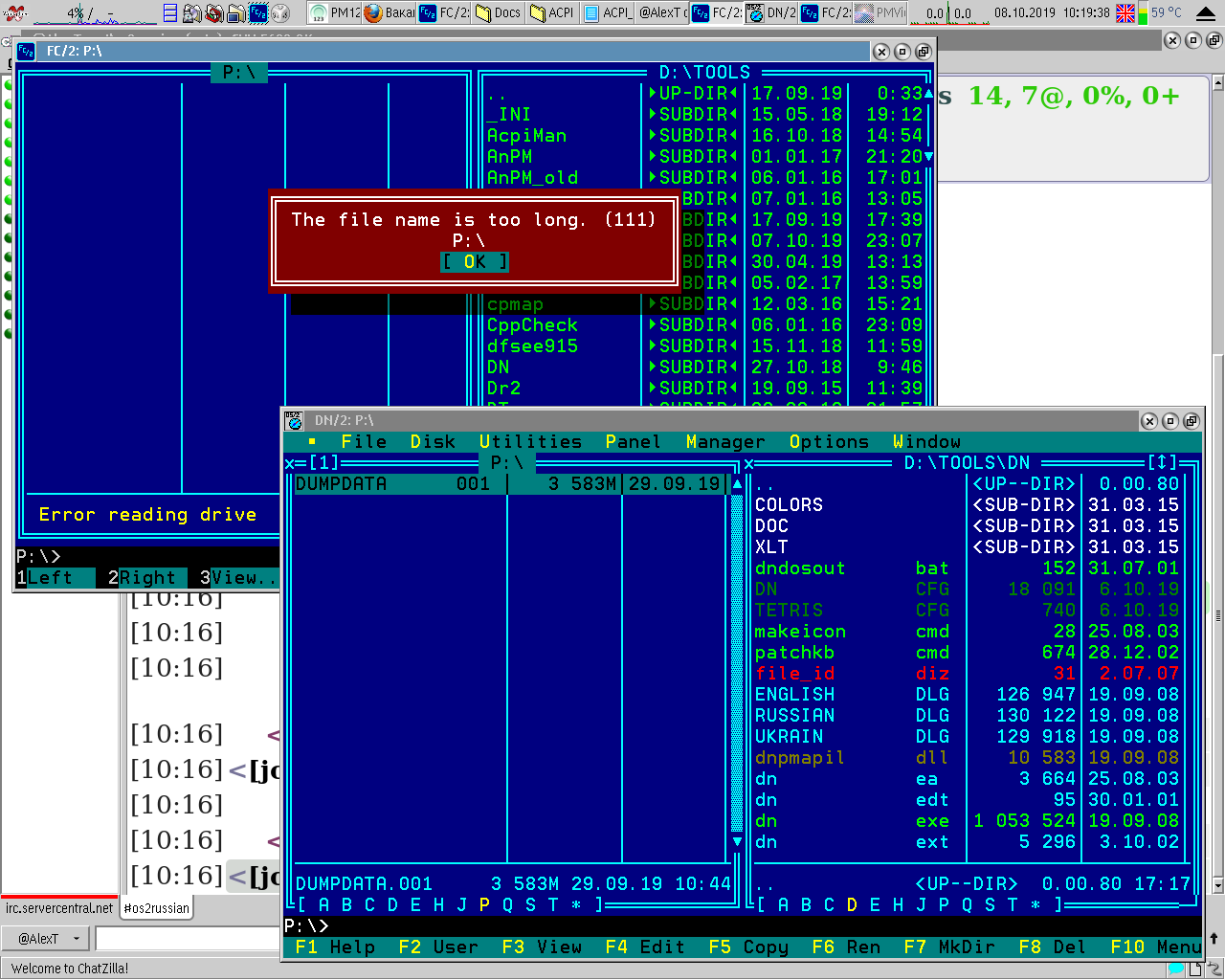Select patchkb cmd file in DN/2

(x=967, y=652)
